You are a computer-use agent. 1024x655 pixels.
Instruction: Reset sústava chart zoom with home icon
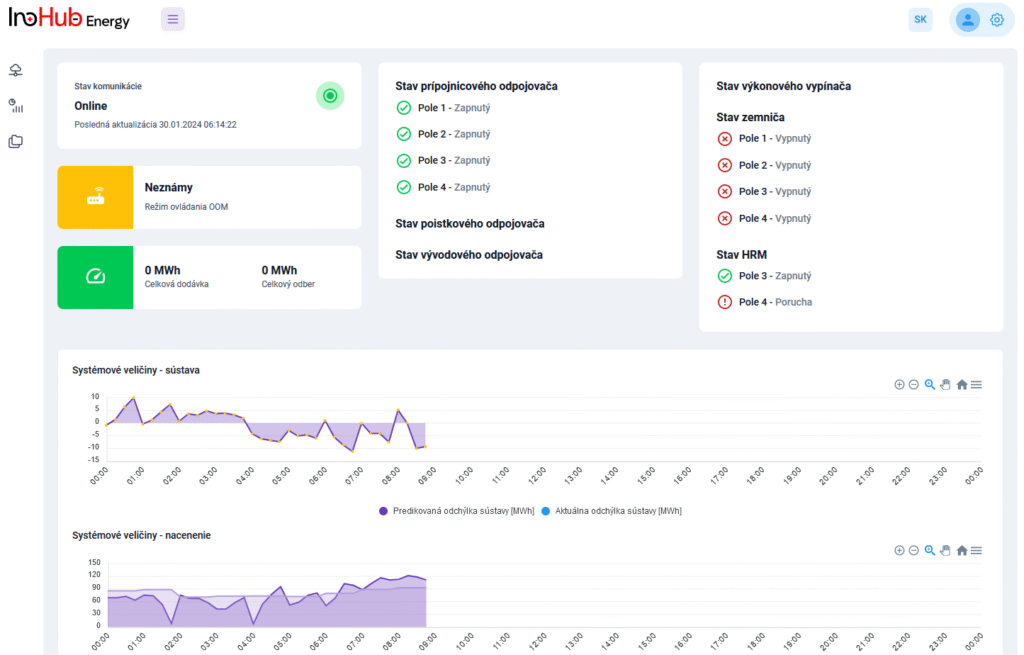point(962,384)
